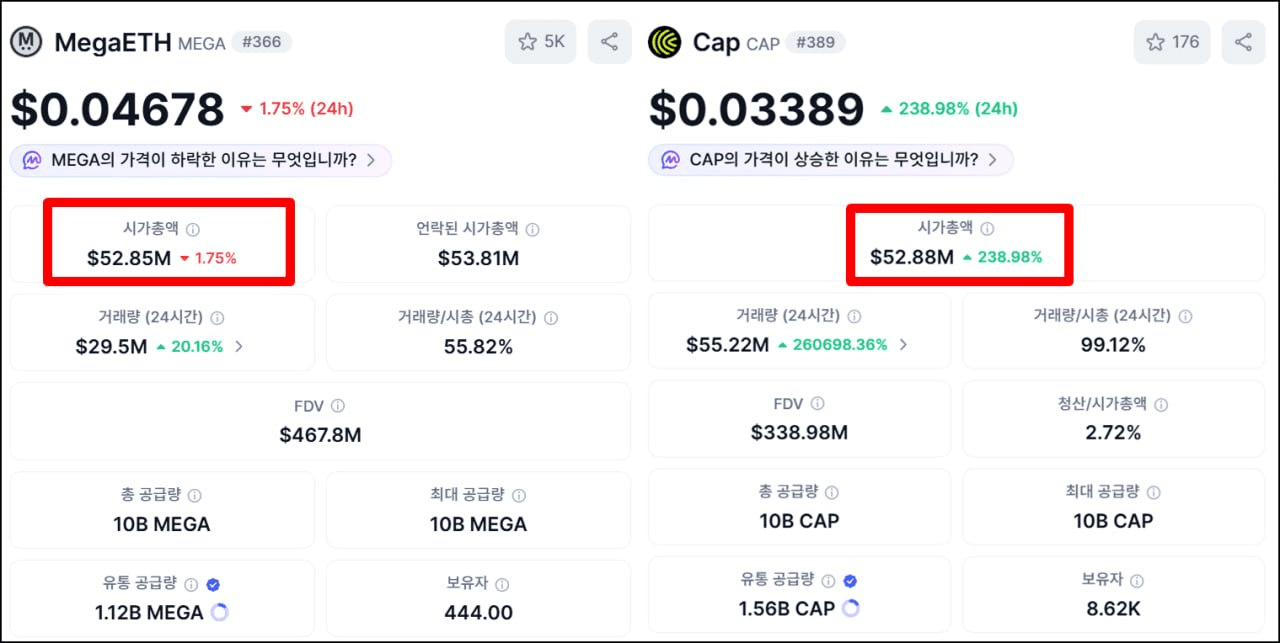
Task: Click the Cap rank #389 badge
Action: 816,42
